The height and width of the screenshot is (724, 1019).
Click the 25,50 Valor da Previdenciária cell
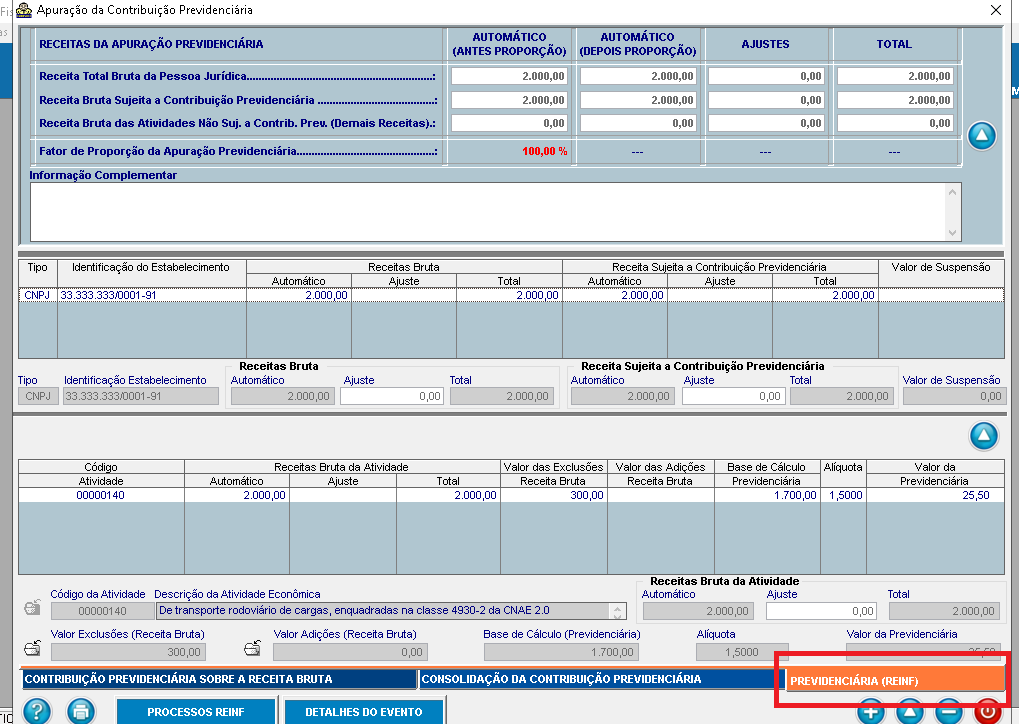click(x=935, y=495)
